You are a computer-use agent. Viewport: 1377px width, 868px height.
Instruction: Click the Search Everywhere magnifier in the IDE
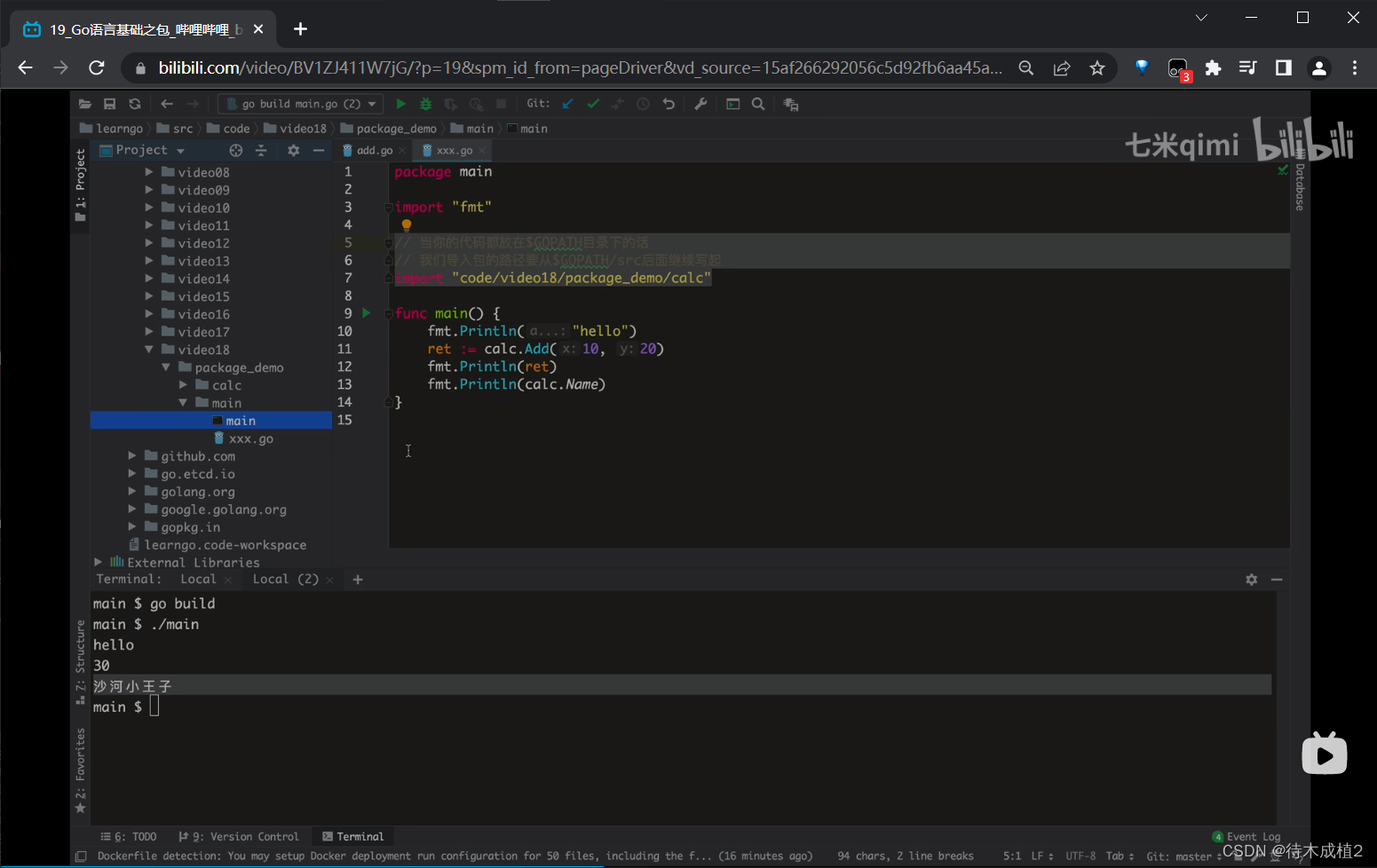758,104
